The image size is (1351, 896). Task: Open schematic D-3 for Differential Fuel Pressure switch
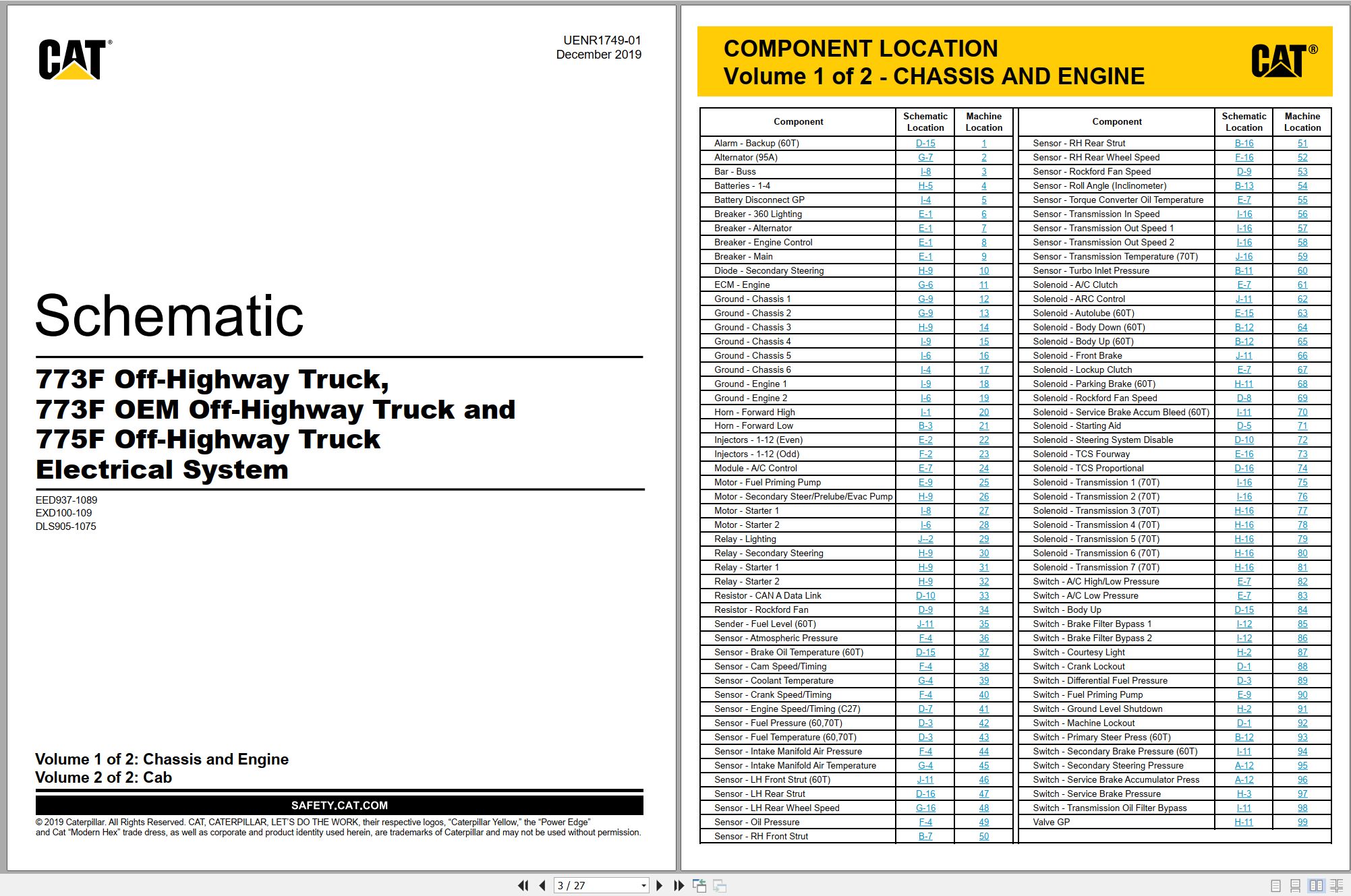[1244, 681]
